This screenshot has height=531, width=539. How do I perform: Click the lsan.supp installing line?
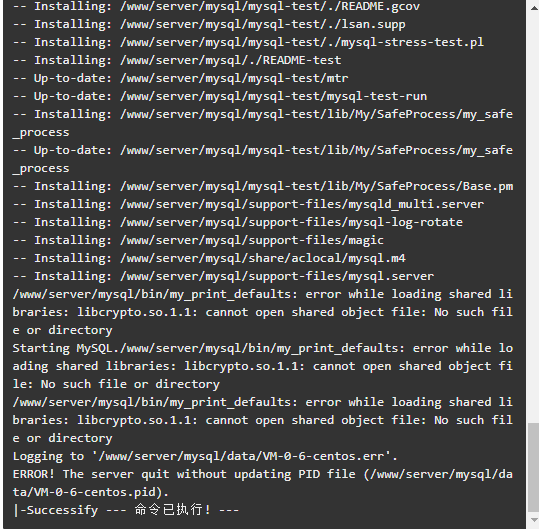click(x=209, y=24)
